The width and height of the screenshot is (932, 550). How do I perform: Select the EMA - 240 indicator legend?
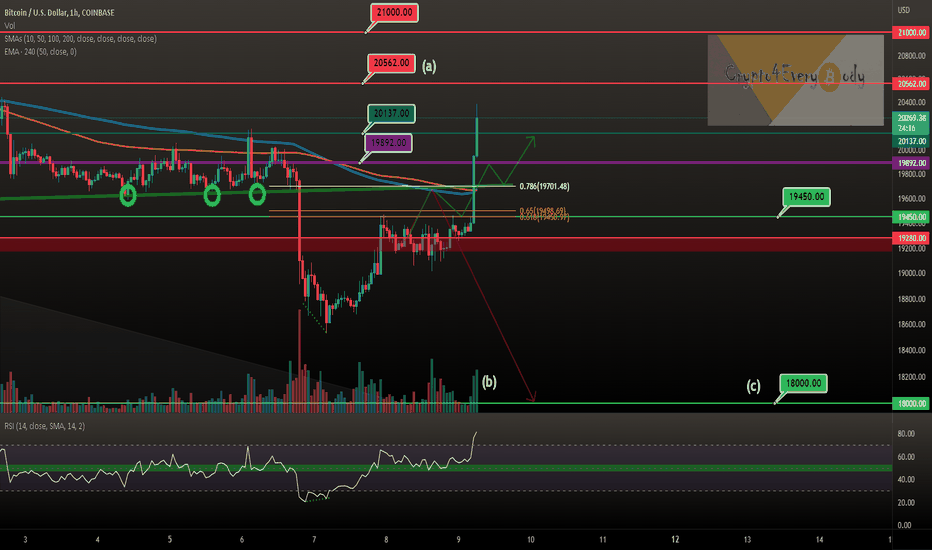[40, 52]
